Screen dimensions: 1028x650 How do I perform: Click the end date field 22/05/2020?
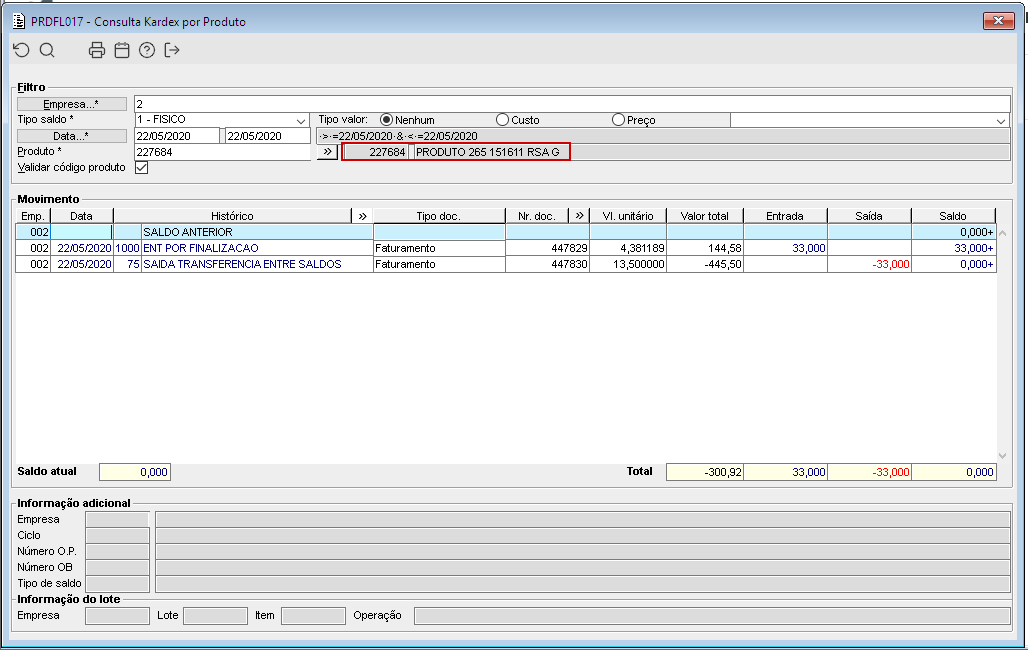point(267,136)
